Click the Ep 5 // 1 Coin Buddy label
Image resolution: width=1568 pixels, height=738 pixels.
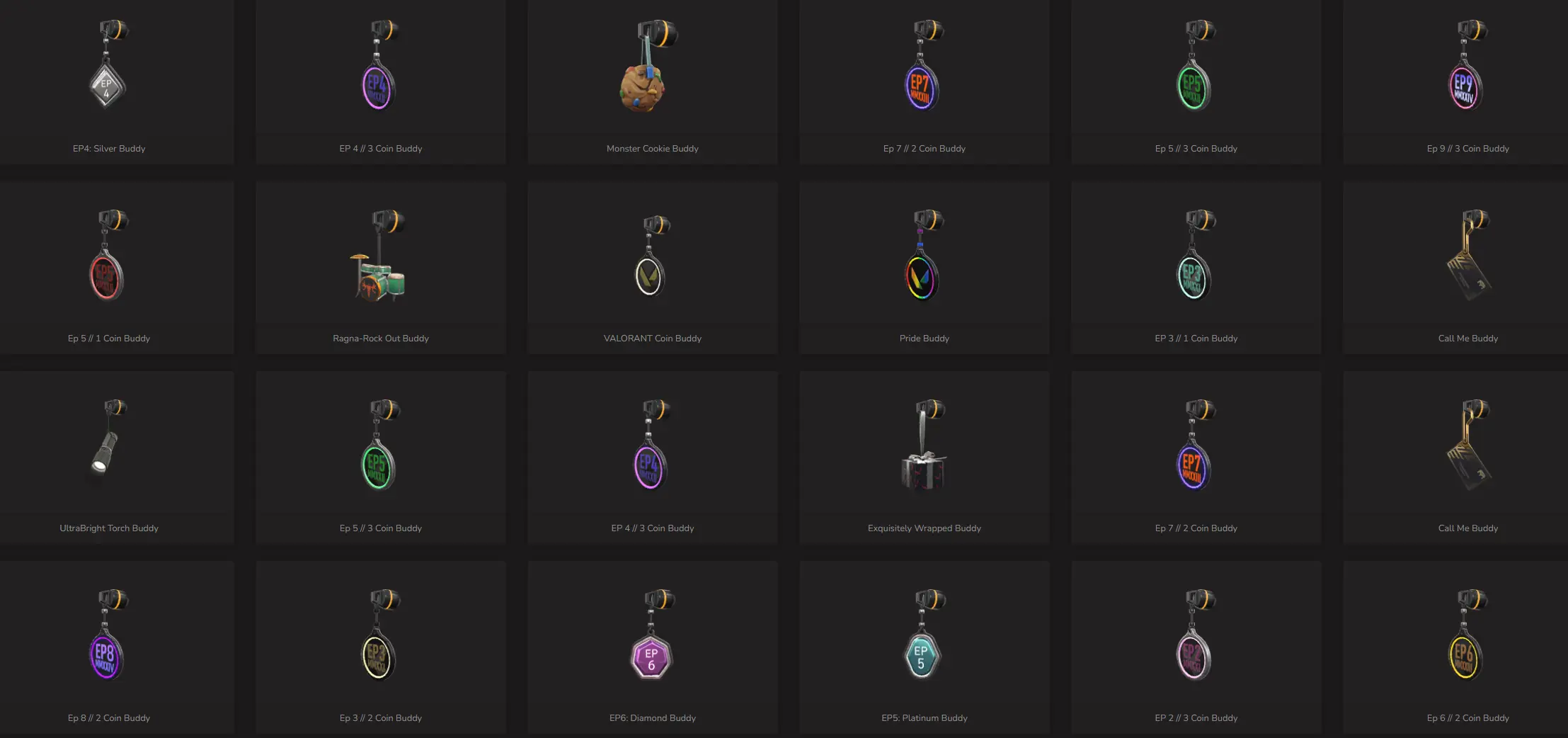pos(109,339)
